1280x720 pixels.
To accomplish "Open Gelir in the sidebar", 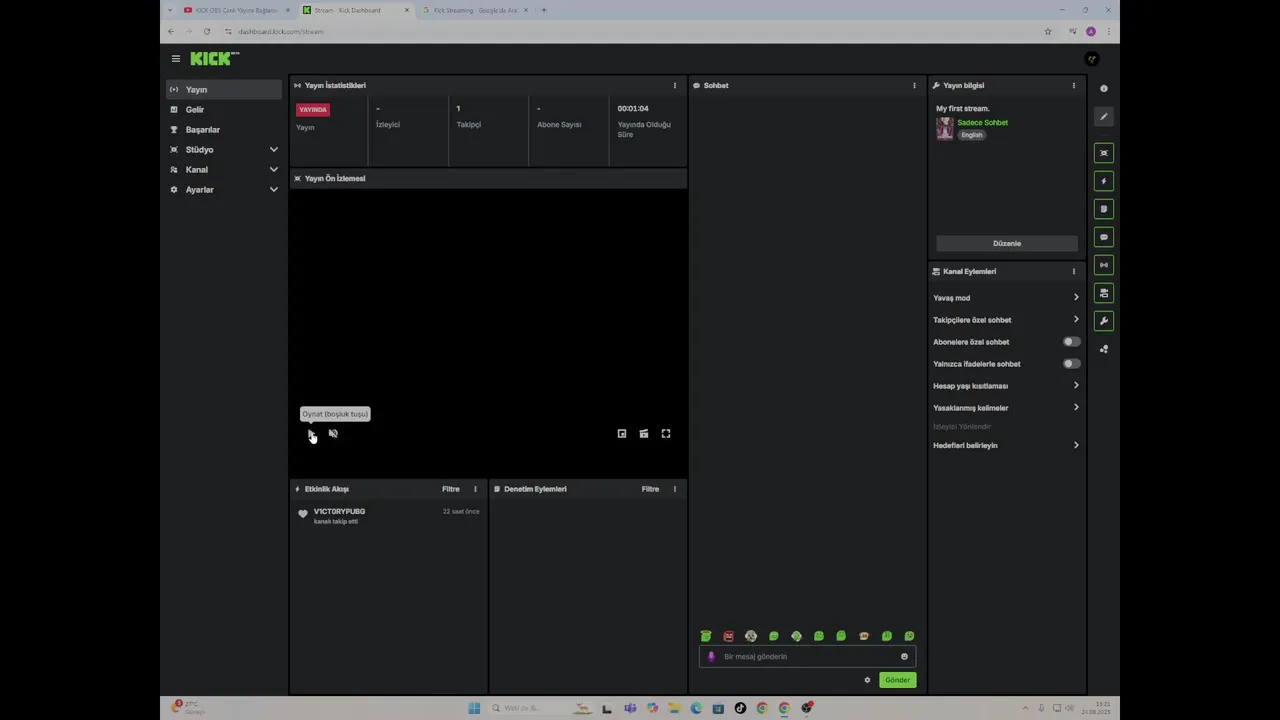I will 224,110.
